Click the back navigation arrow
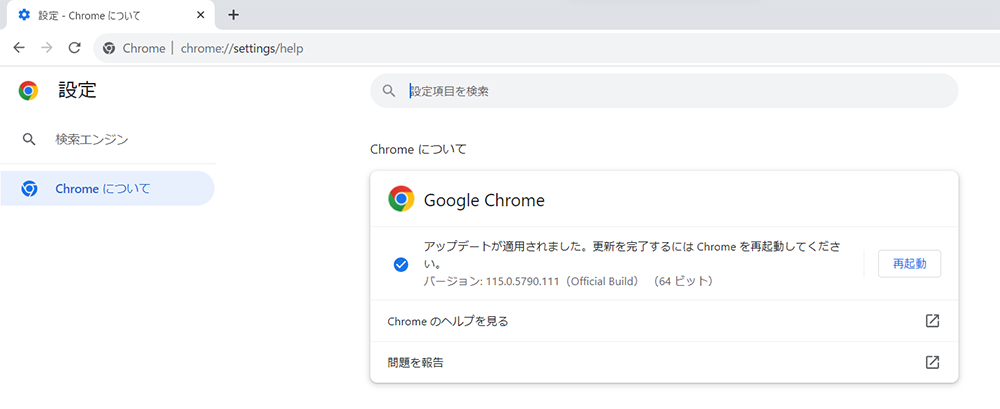1000x409 pixels. [19, 48]
